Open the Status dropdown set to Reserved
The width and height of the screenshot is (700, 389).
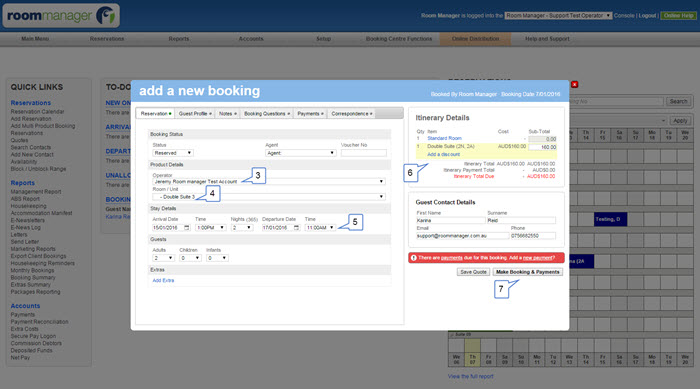(173, 153)
